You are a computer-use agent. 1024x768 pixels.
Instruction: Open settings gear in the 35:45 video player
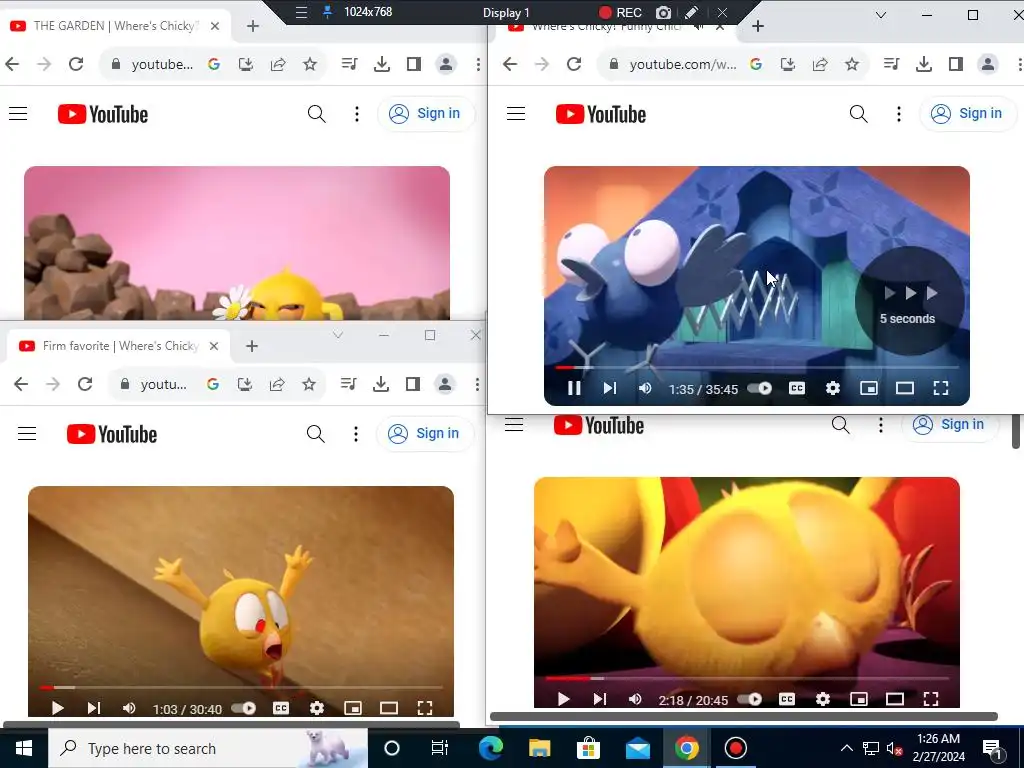point(833,389)
